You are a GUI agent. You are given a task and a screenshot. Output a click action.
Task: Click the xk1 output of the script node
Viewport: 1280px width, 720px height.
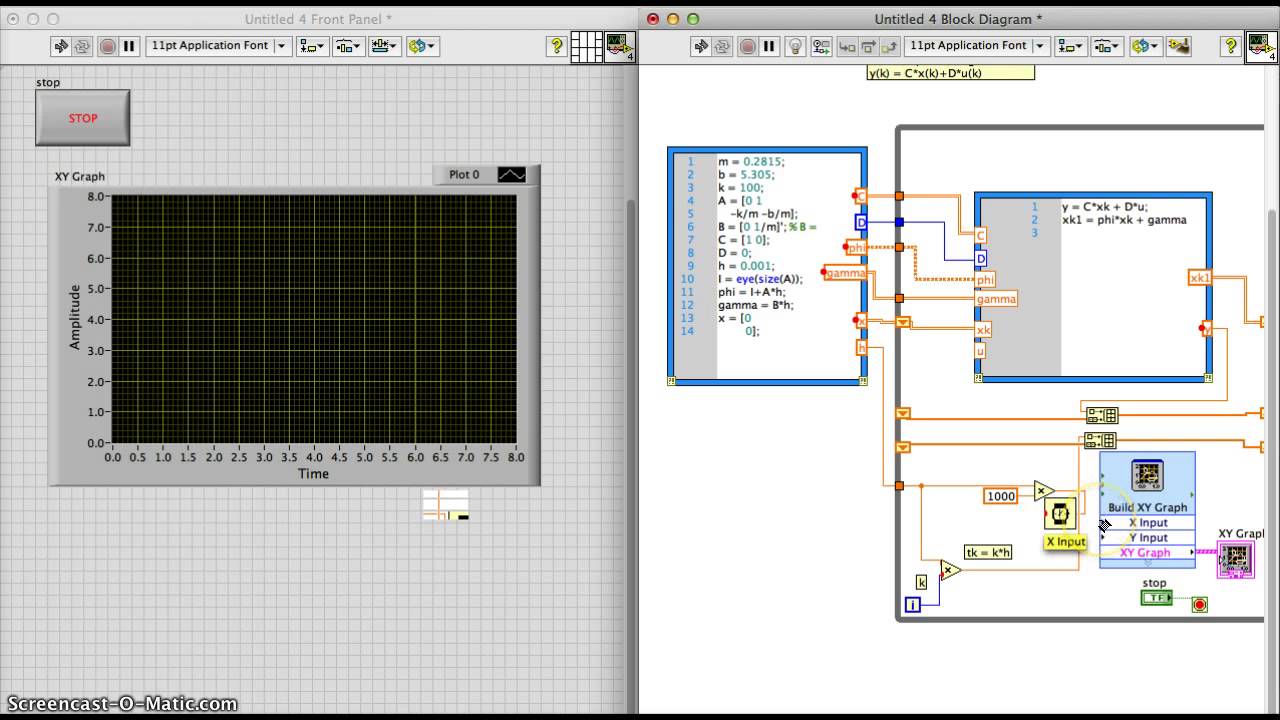point(1200,278)
